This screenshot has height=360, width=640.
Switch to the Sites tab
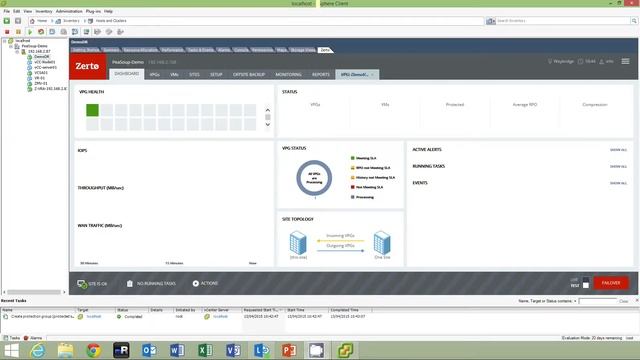coord(194,75)
